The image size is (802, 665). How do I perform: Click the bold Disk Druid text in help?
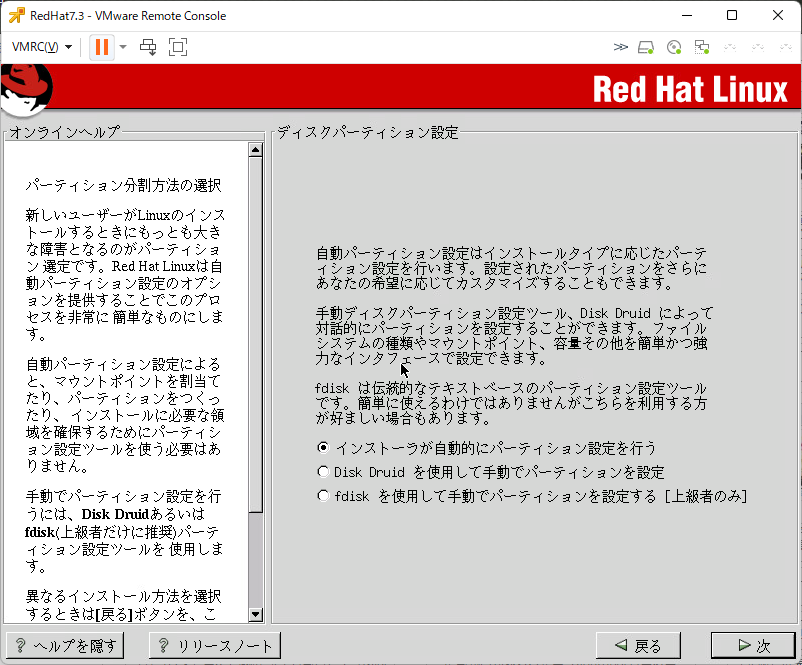point(115,514)
